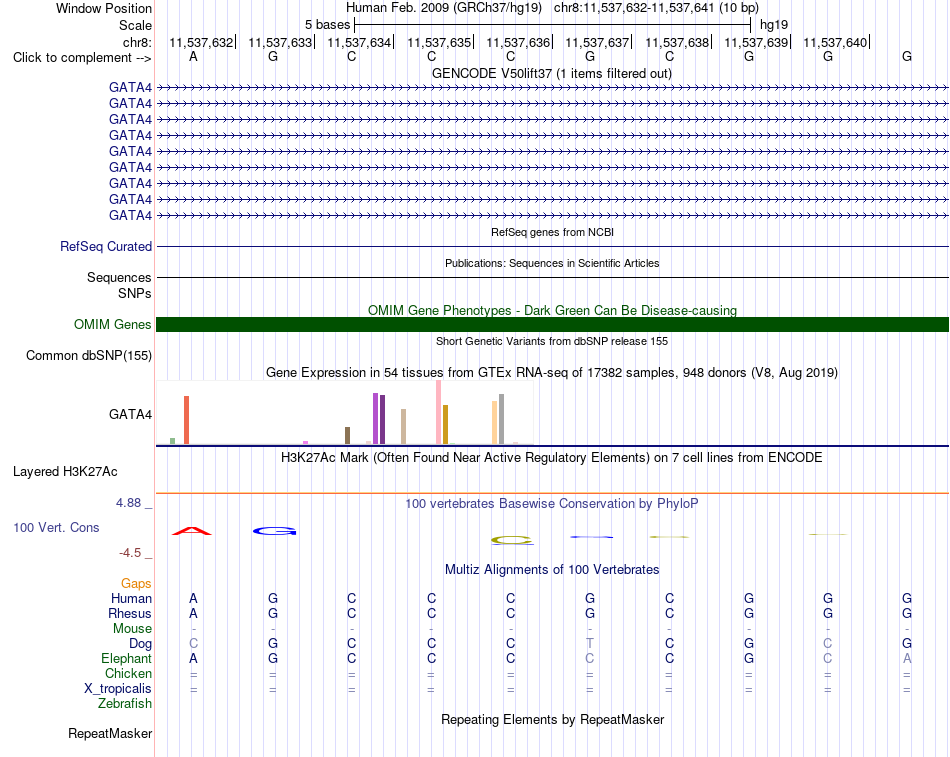This screenshot has width=950, height=757.
Task: Click the -4.5 PhyloP lower limit value
Action: pyautogui.click(x=130, y=553)
